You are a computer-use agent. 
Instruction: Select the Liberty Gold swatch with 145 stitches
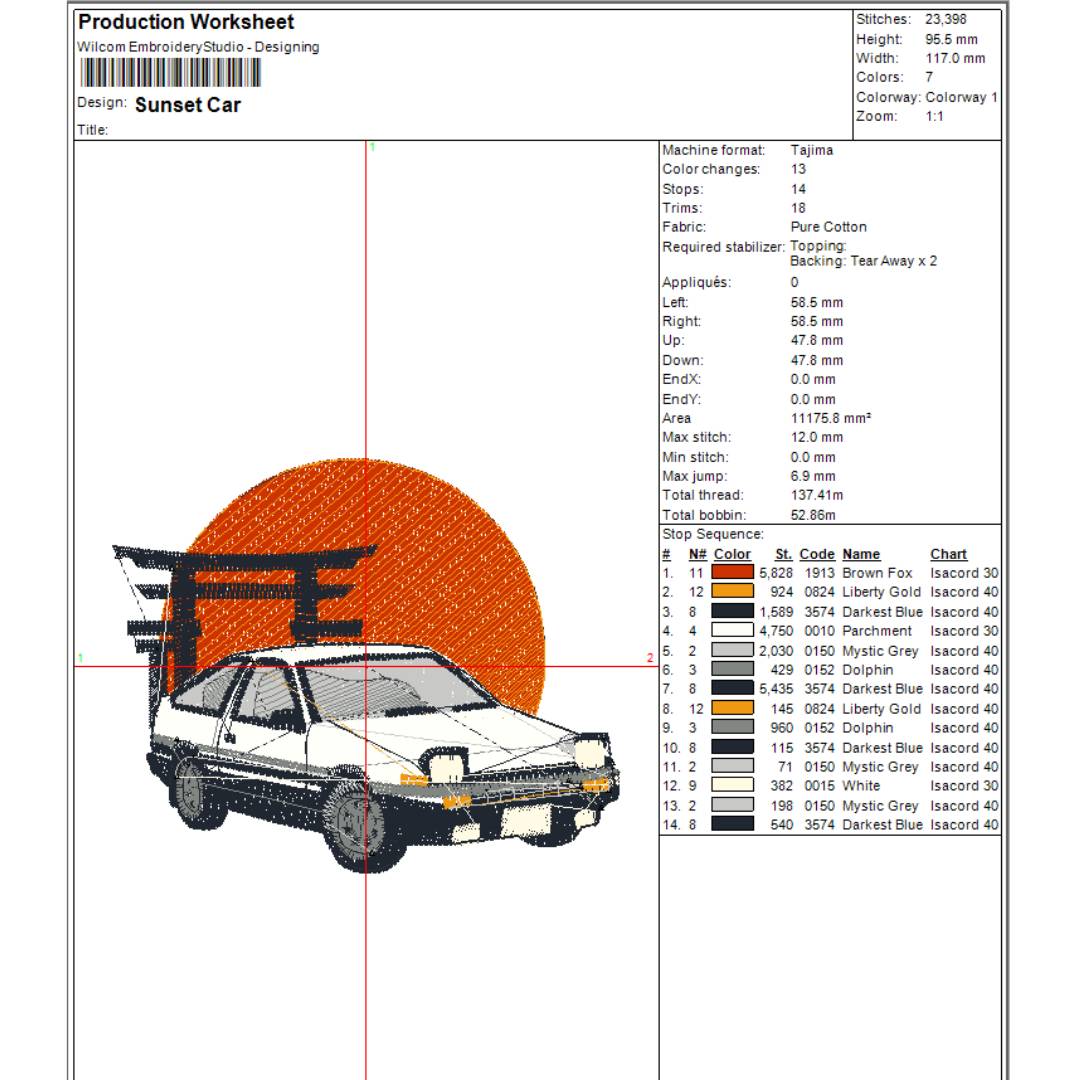732,708
